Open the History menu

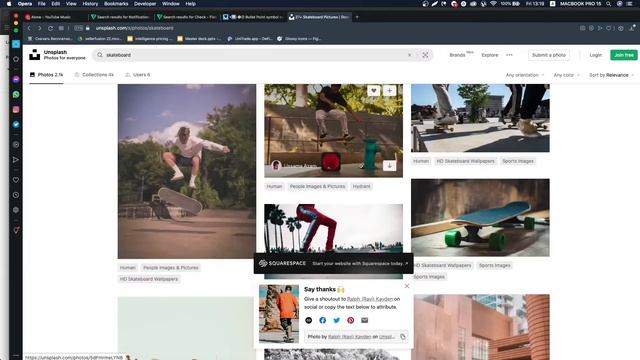point(90,4)
